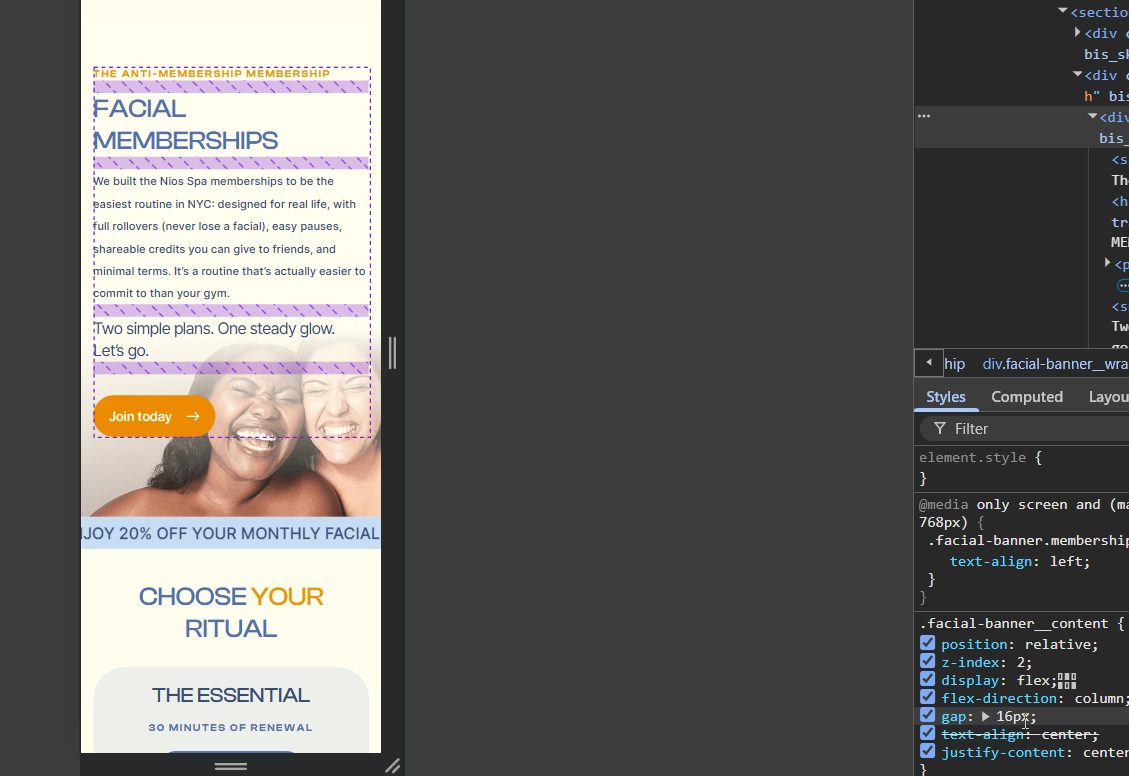Click the viewport corner resize handle

point(392,766)
